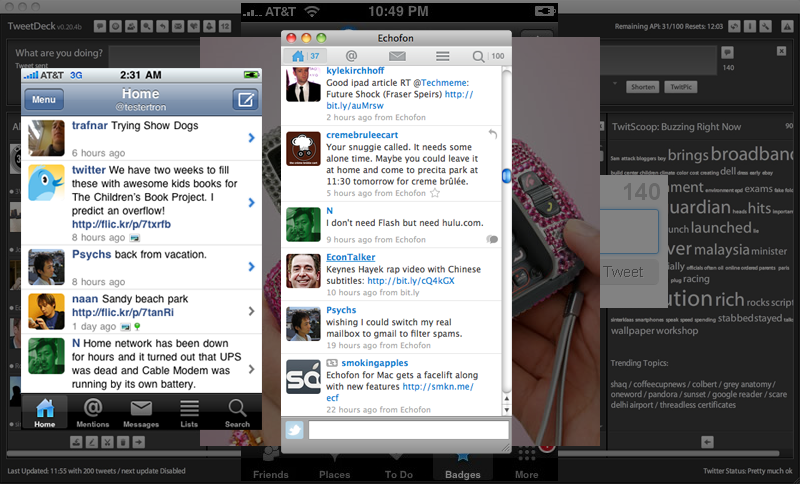Open naan 'Sandy beach park' tweet chevron
Image resolution: width=800 pixels, height=484 pixels.
(252, 311)
